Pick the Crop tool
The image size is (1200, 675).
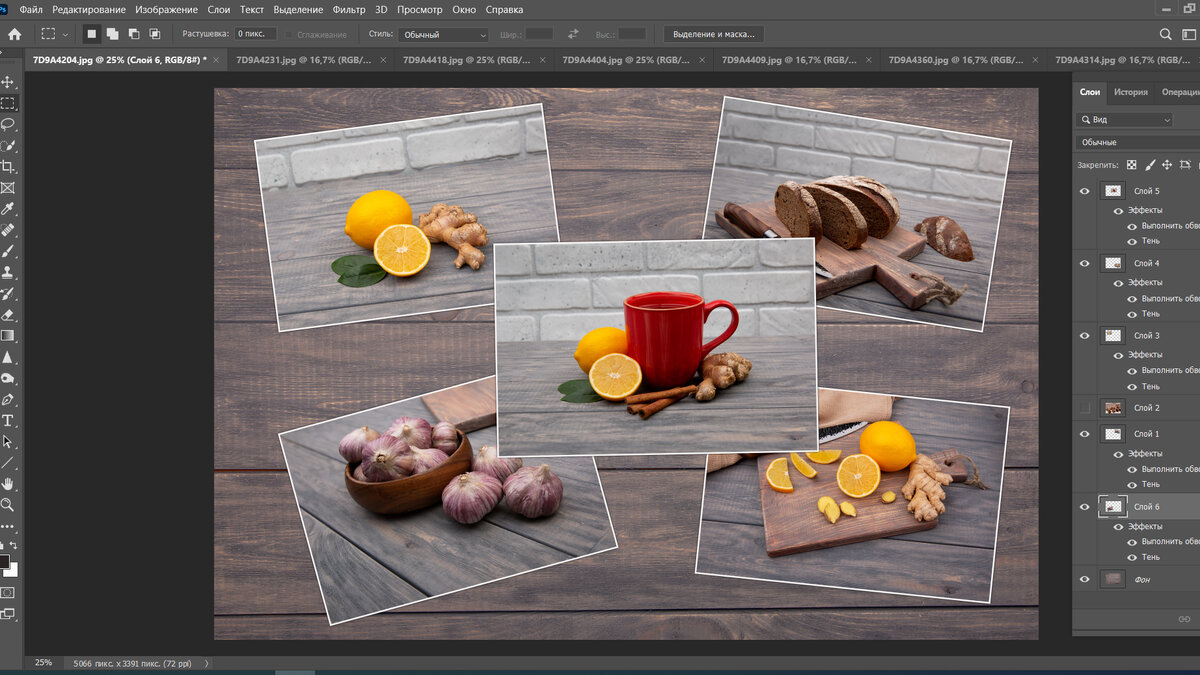point(8,167)
